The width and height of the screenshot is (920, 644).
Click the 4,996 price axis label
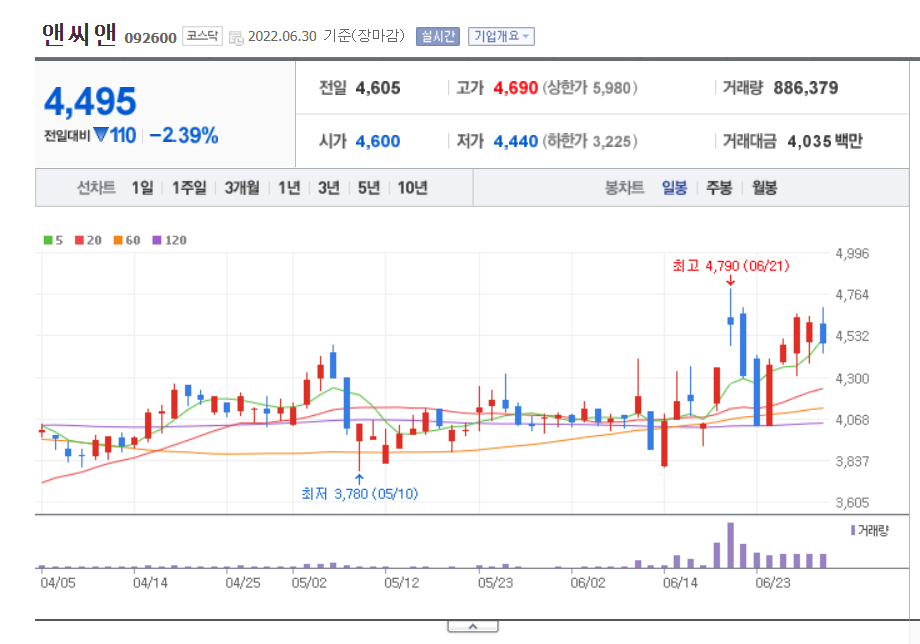(852, 253)
